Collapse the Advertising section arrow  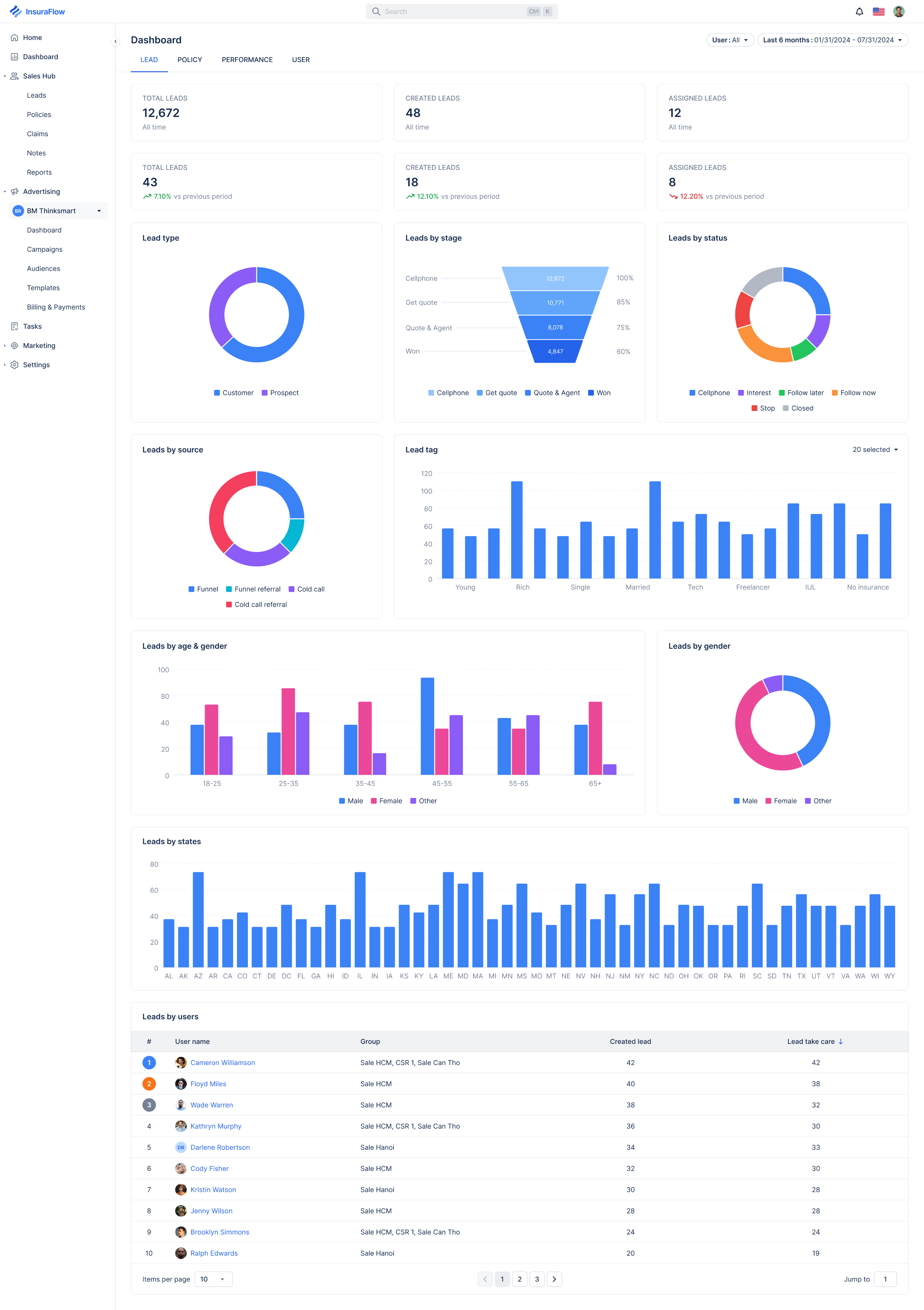(4, 192)
